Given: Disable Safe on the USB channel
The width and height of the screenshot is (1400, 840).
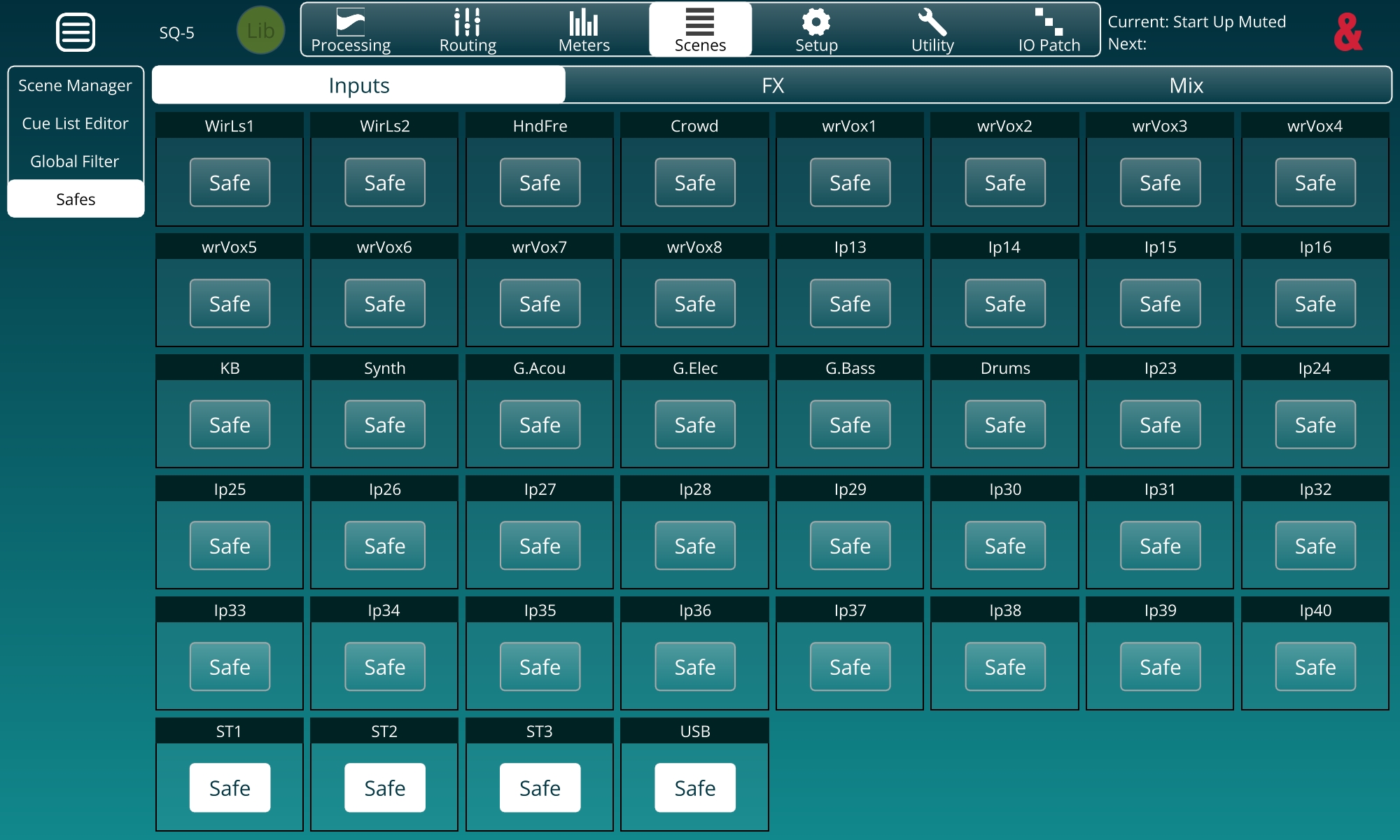Looking at the screenshot, I should click(694, 787).
